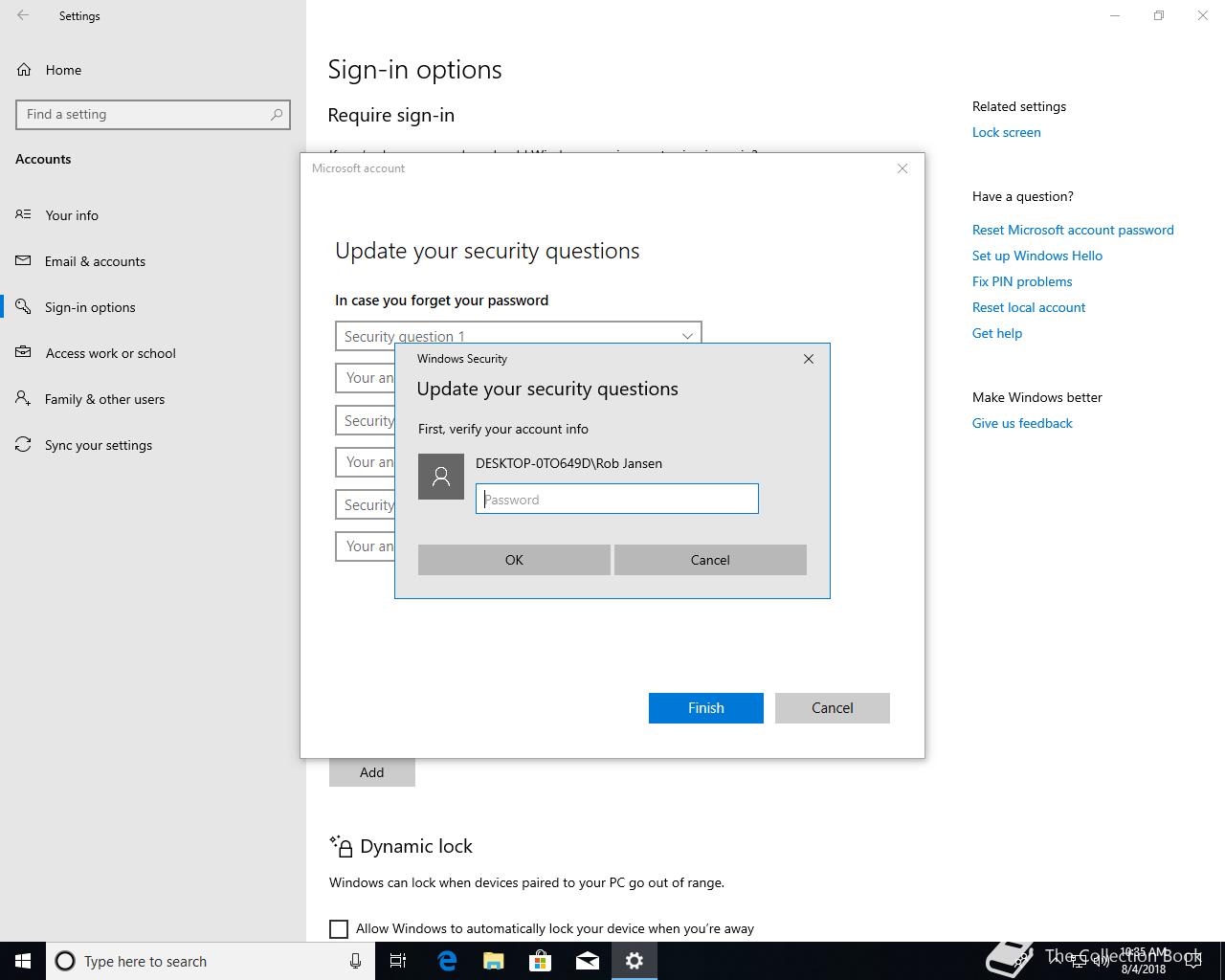
Task: Click the Sign-in options key icon
Action: coord(23,306)
